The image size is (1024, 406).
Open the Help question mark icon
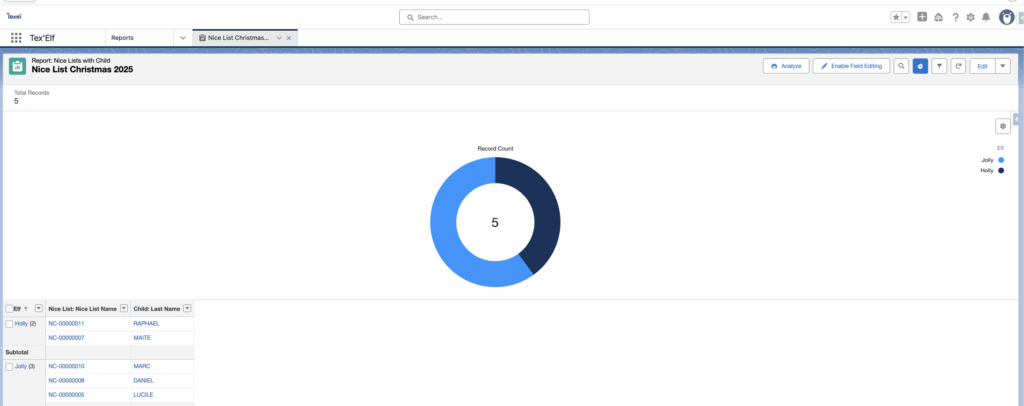click(x=955, y=17)
